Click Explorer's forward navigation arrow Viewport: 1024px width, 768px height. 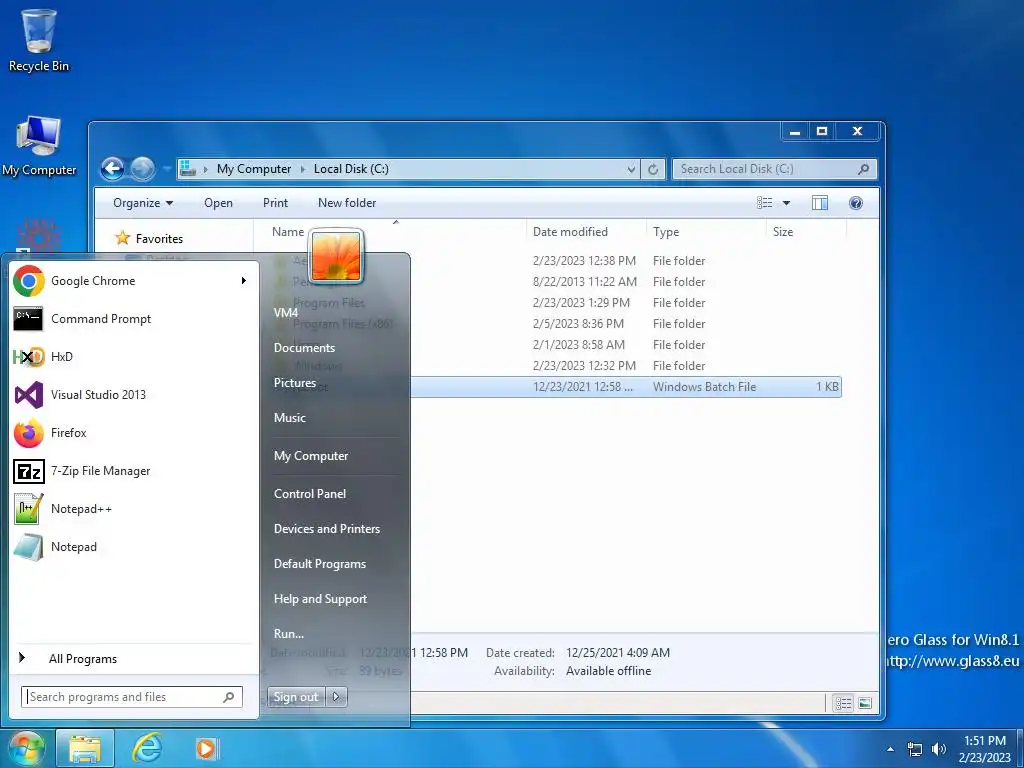tap(142, 169)
